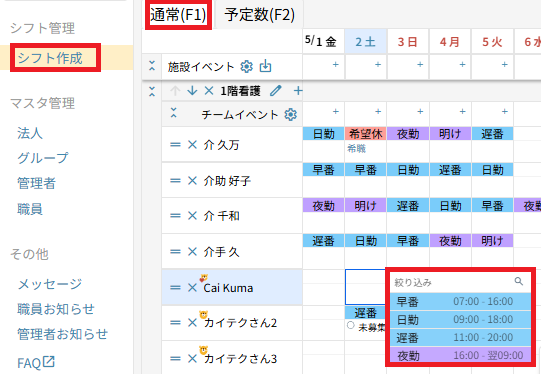Choose 日勤 09:00 - 18:00 shift

[461, 319]
